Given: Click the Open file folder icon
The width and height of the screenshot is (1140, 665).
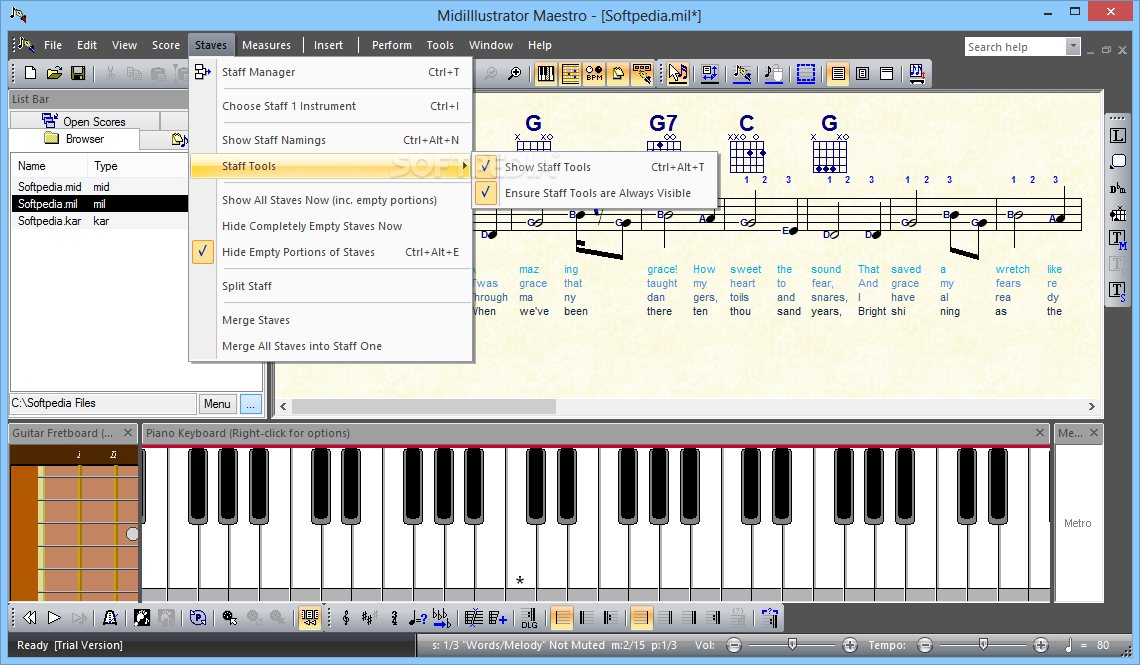Looking at the screenshot, I should coord(55,73).
